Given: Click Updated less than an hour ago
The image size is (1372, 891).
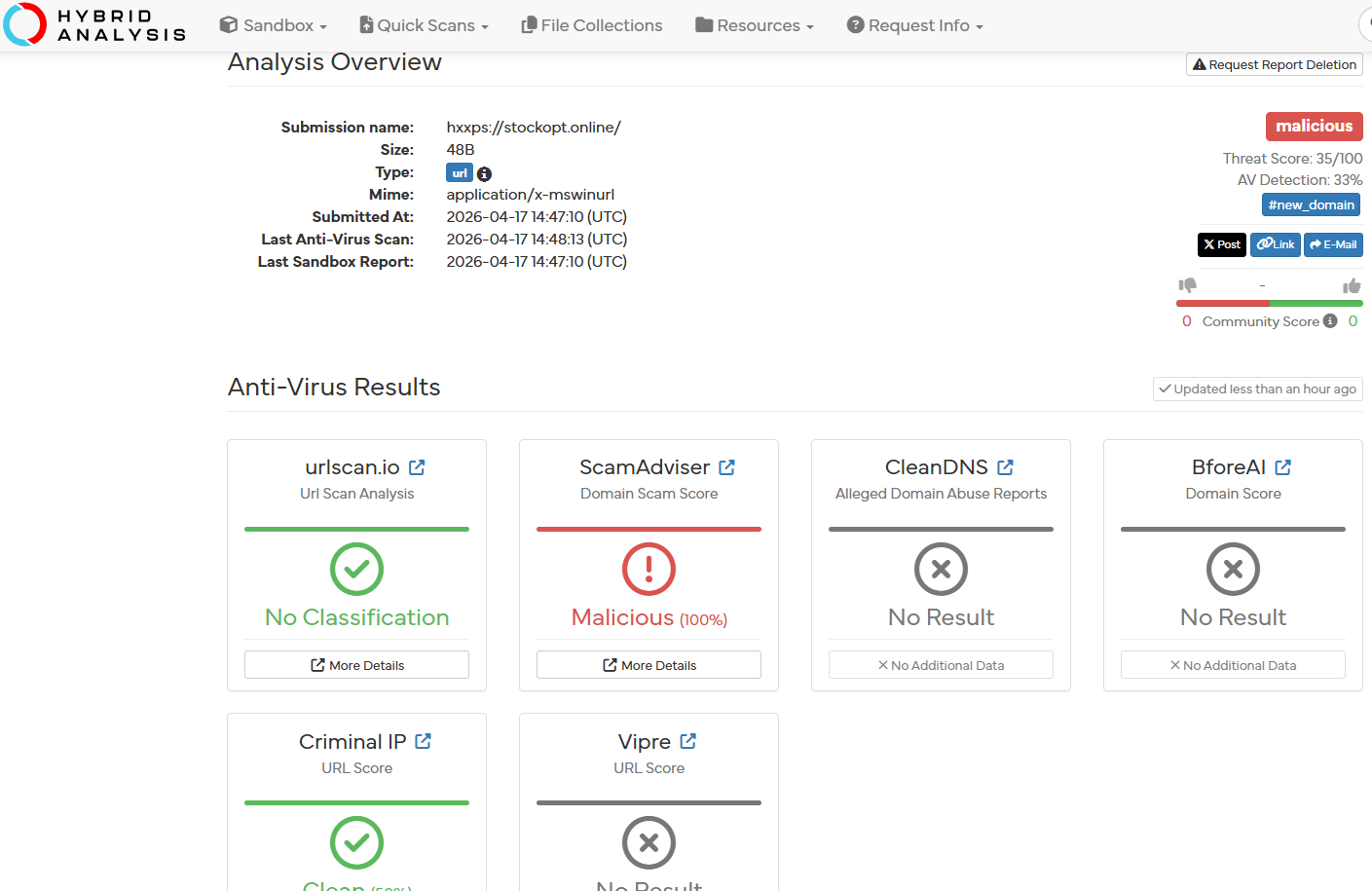Looking at the screenshot, I should (1257, 389).
